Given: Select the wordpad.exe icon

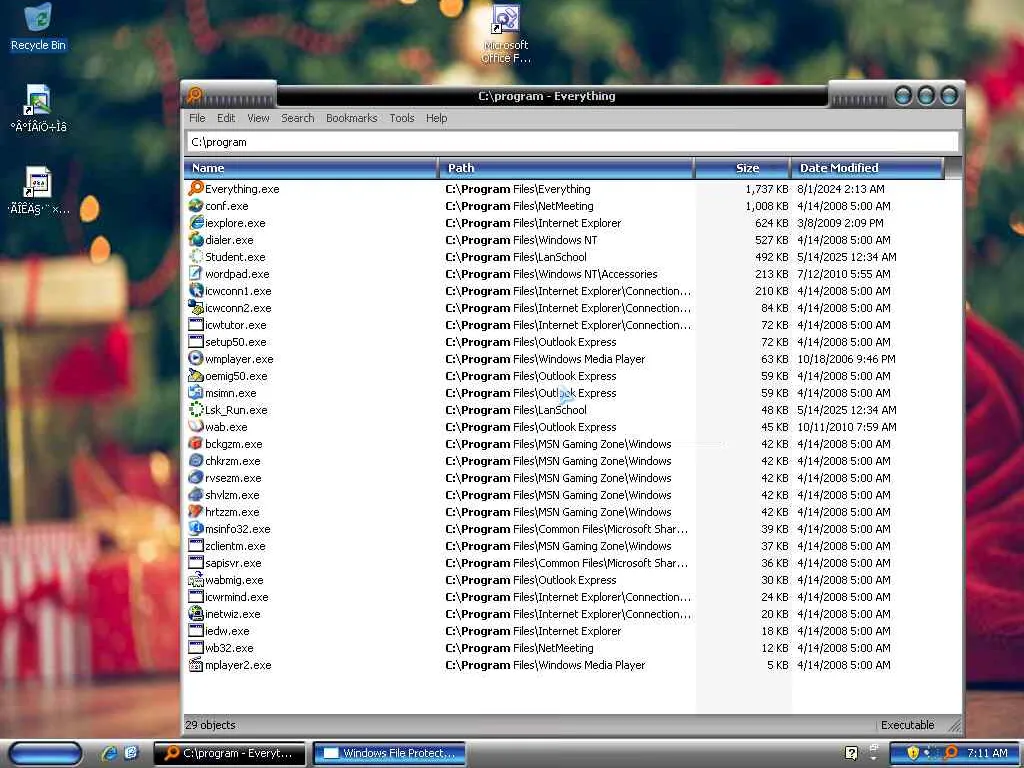Looking at the screenshot, I should 196,274.
